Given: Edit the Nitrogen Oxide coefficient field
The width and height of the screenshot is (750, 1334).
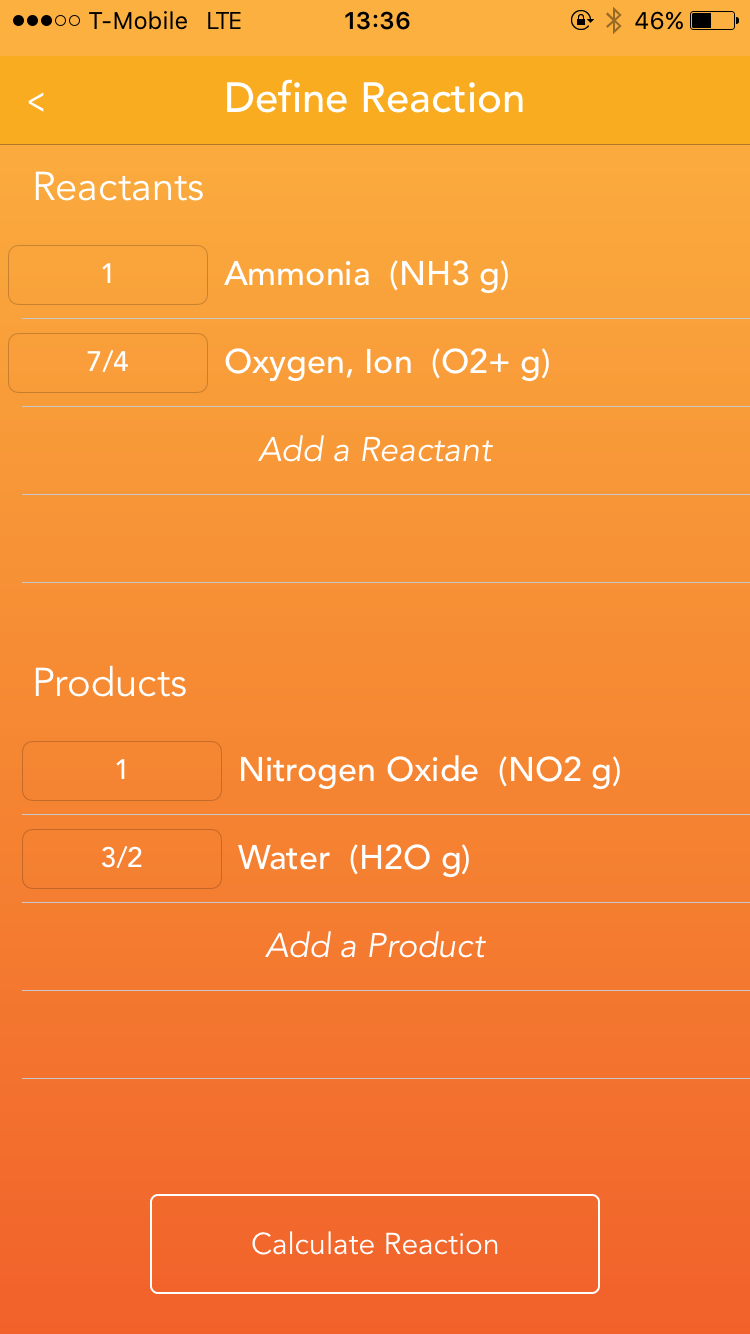Looking at the screenshot, I should tap(122, 770).
